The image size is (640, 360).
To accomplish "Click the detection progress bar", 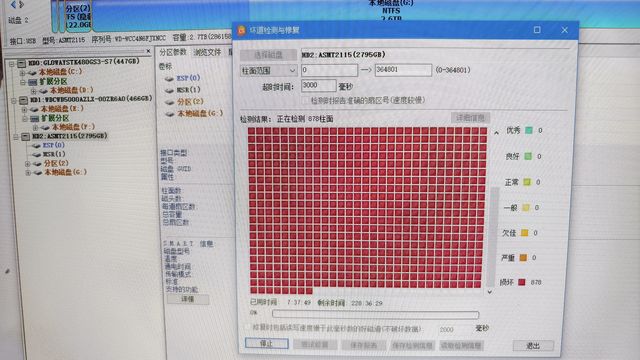I will pos(376,314).
